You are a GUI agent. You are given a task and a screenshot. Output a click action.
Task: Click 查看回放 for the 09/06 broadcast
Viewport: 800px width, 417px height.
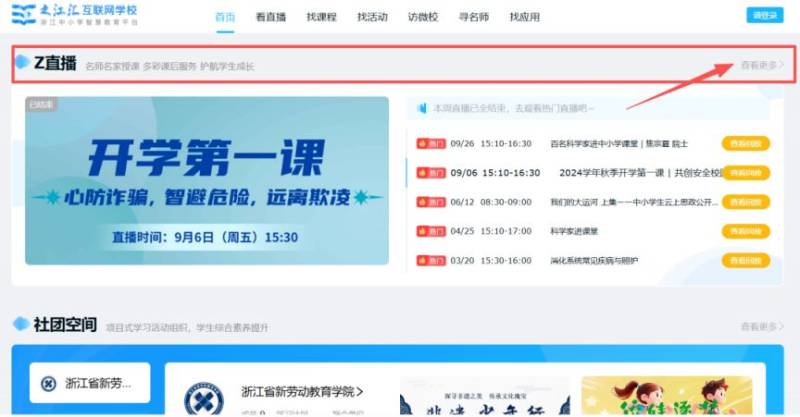click(x=746, y=173)
